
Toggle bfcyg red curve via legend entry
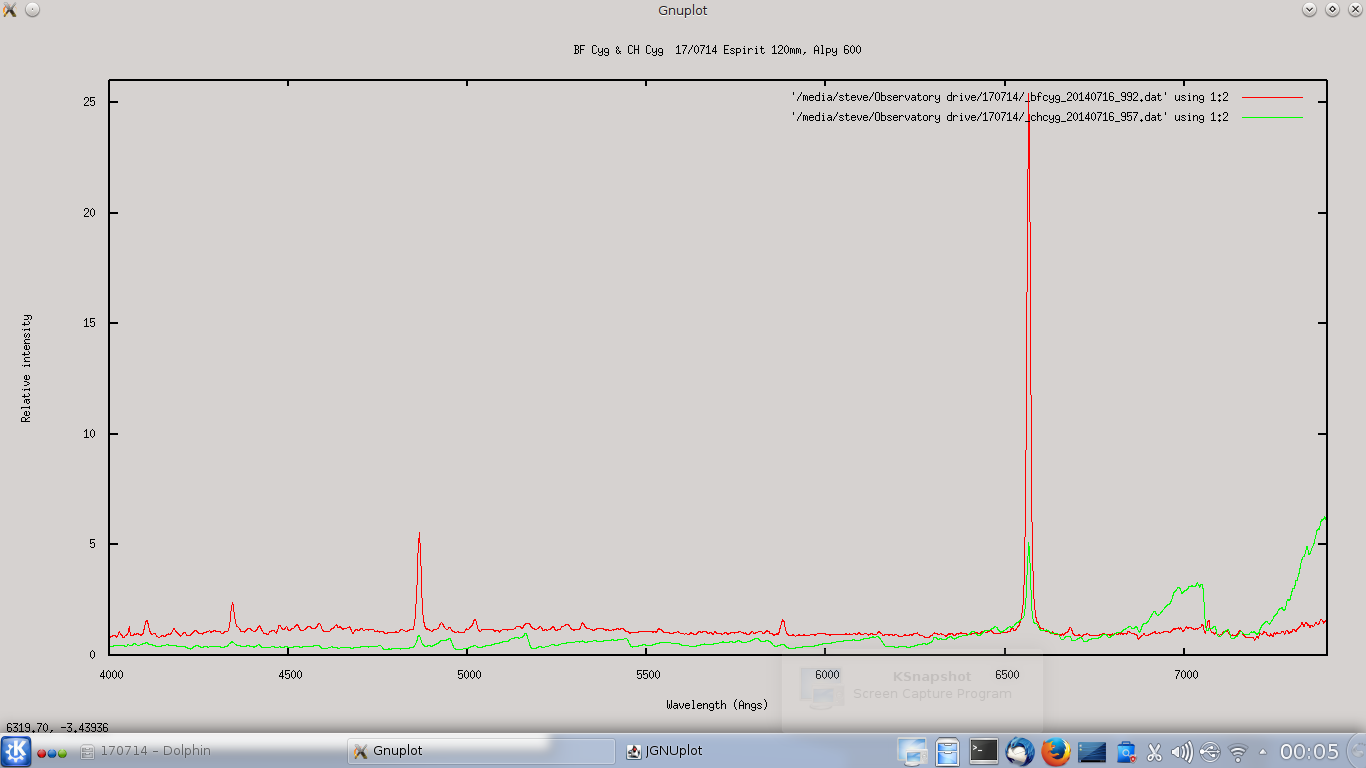click(1010, 97)
